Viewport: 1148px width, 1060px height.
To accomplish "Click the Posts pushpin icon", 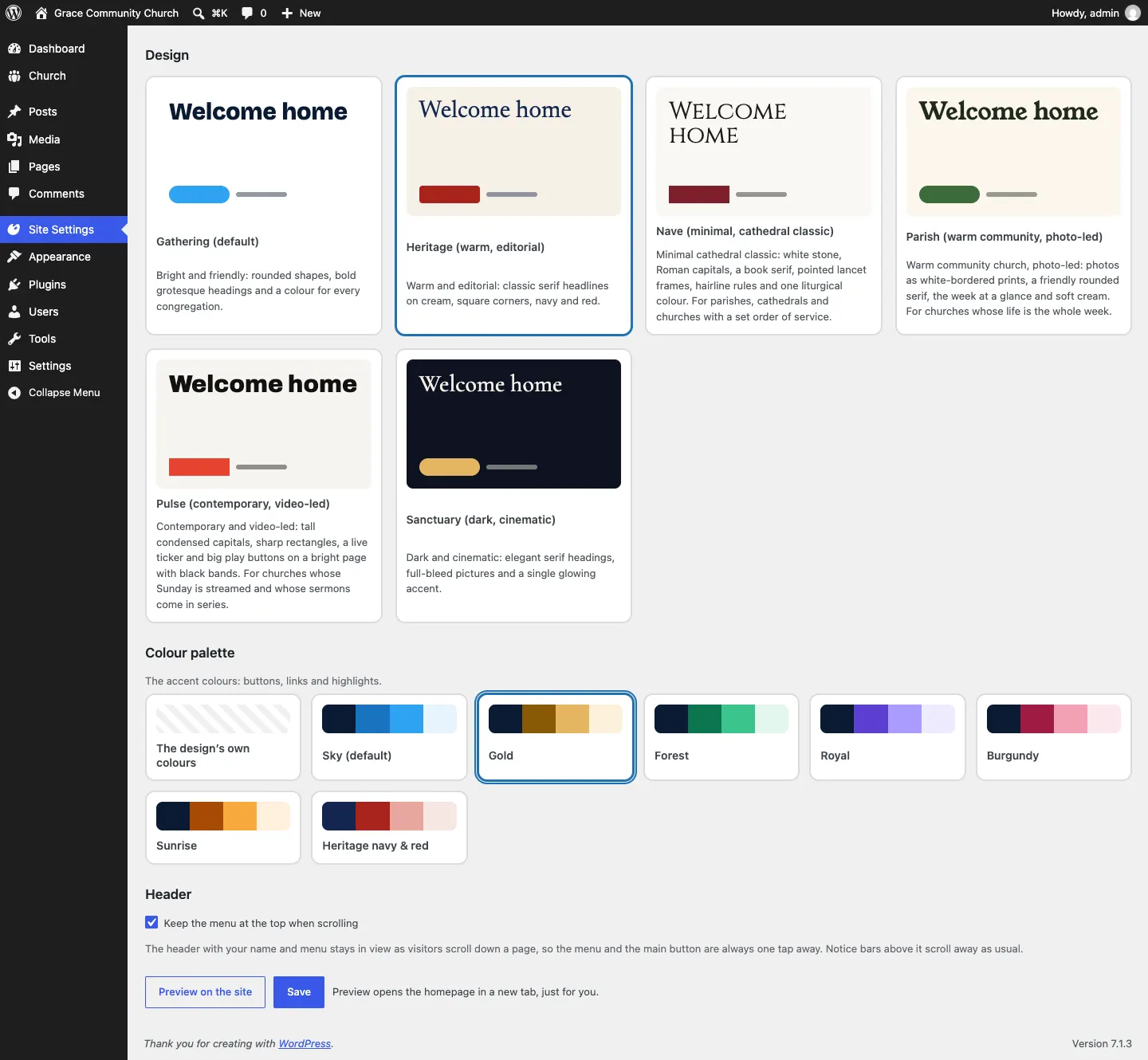I will pyautogui.click(x=14, y=112).
